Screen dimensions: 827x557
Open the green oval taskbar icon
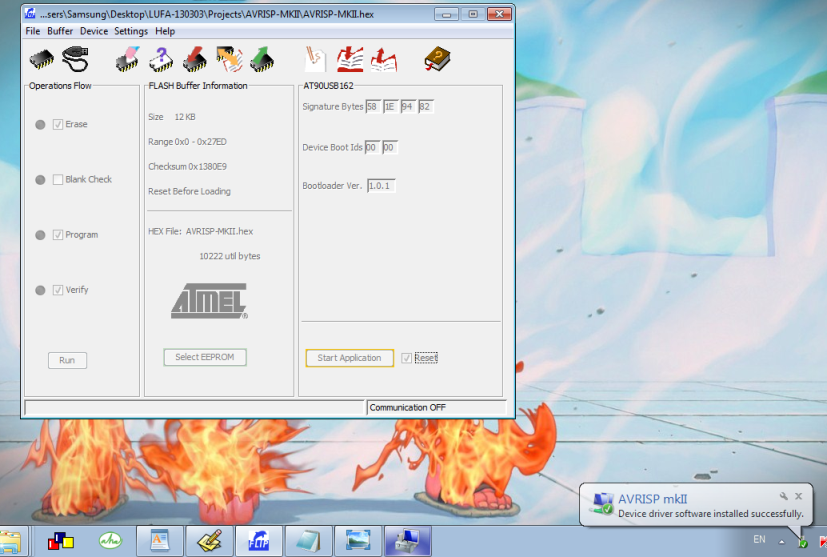(110, 540)
